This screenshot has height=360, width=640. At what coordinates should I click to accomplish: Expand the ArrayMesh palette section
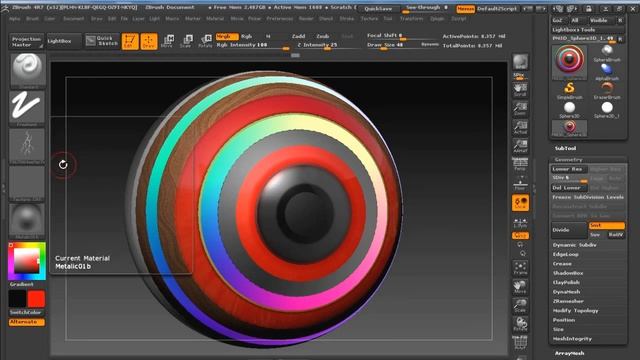(569, 353)
